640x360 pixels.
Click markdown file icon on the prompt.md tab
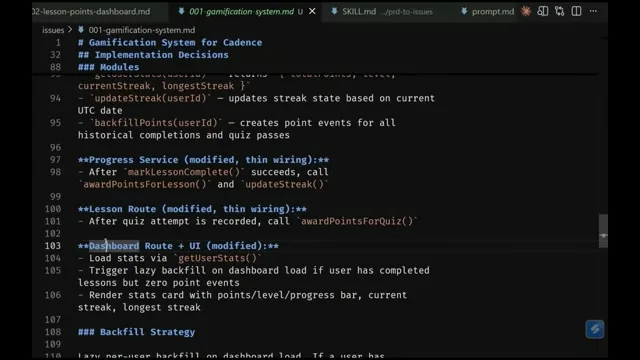[x=464, y=11]
